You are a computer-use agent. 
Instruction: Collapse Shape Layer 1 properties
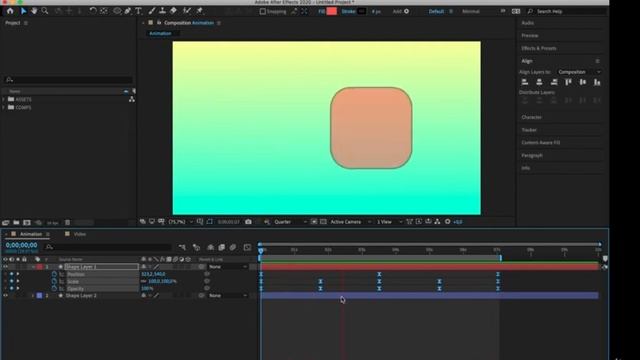click(x=33, y=267)
